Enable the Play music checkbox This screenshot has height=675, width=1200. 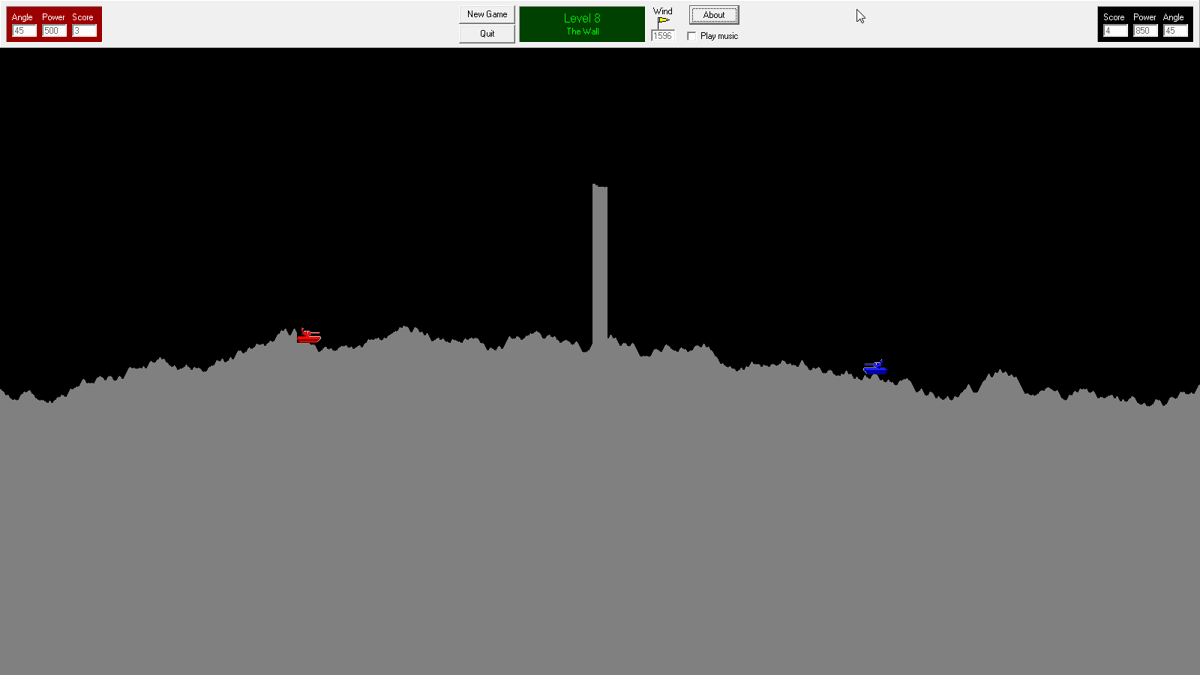pyautogui.click(x=692, y=36)
